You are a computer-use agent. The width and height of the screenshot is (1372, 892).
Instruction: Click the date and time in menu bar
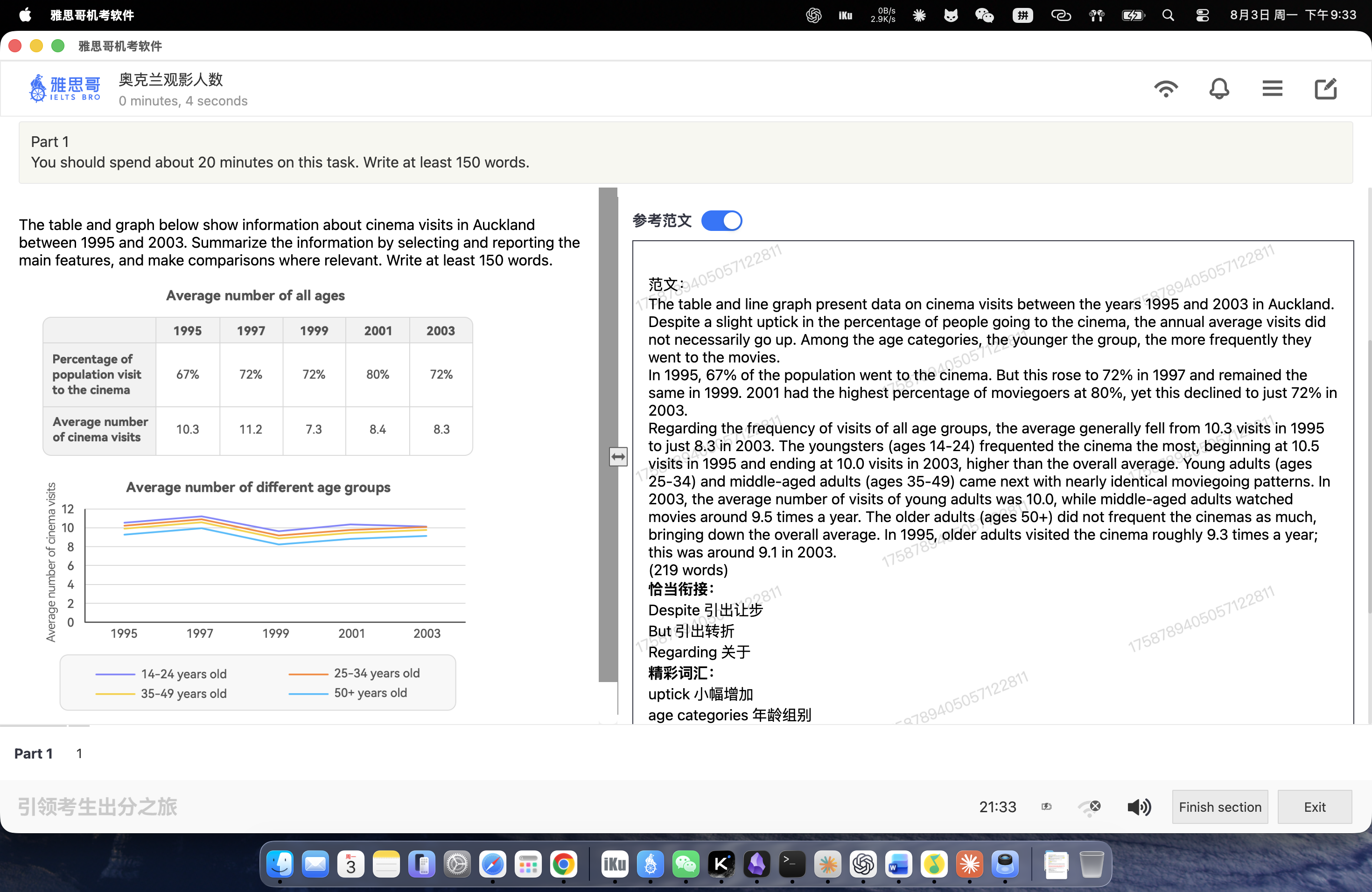(1293, 15)
